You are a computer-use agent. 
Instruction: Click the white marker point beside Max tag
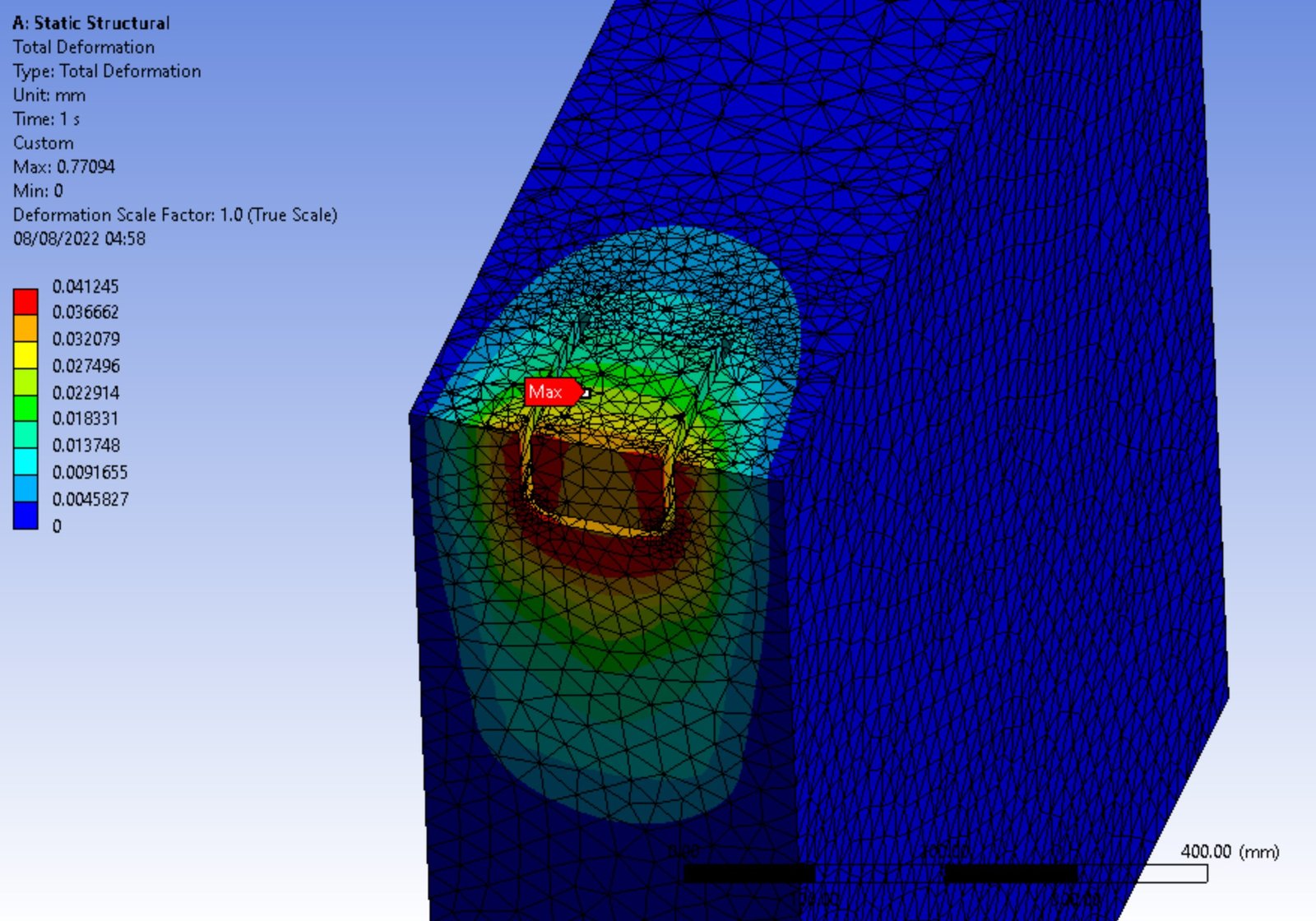pyautogui.click(x=586, y=393)
